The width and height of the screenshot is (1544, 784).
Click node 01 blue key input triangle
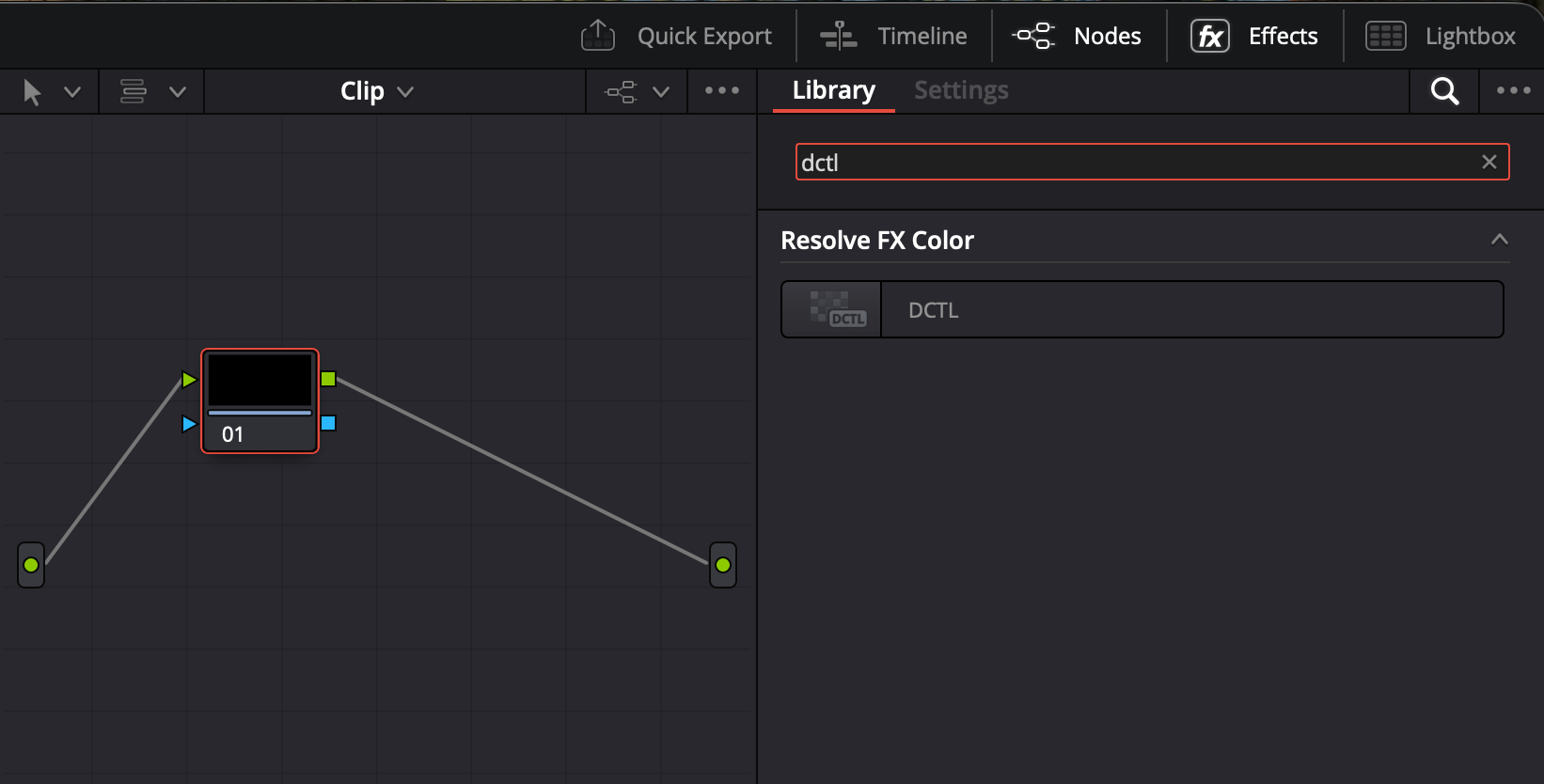click(189, 424)
